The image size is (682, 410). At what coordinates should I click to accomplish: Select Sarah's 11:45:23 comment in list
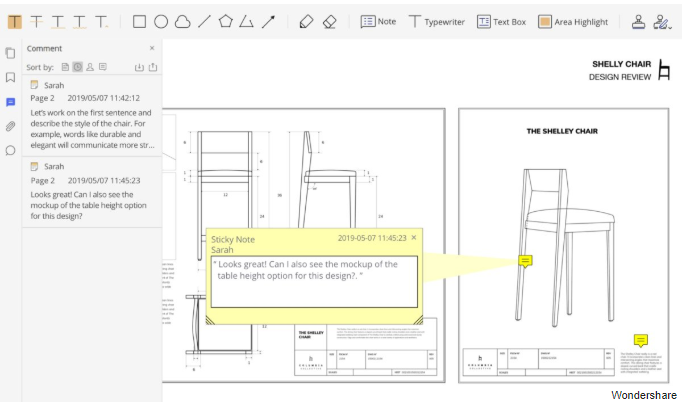92,192
